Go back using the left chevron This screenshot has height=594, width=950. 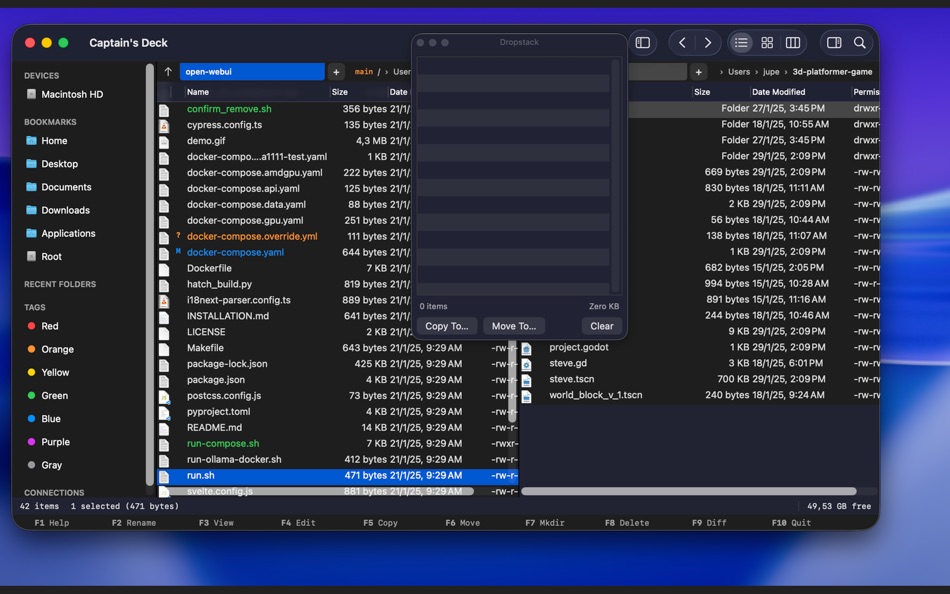pos(682,43)
